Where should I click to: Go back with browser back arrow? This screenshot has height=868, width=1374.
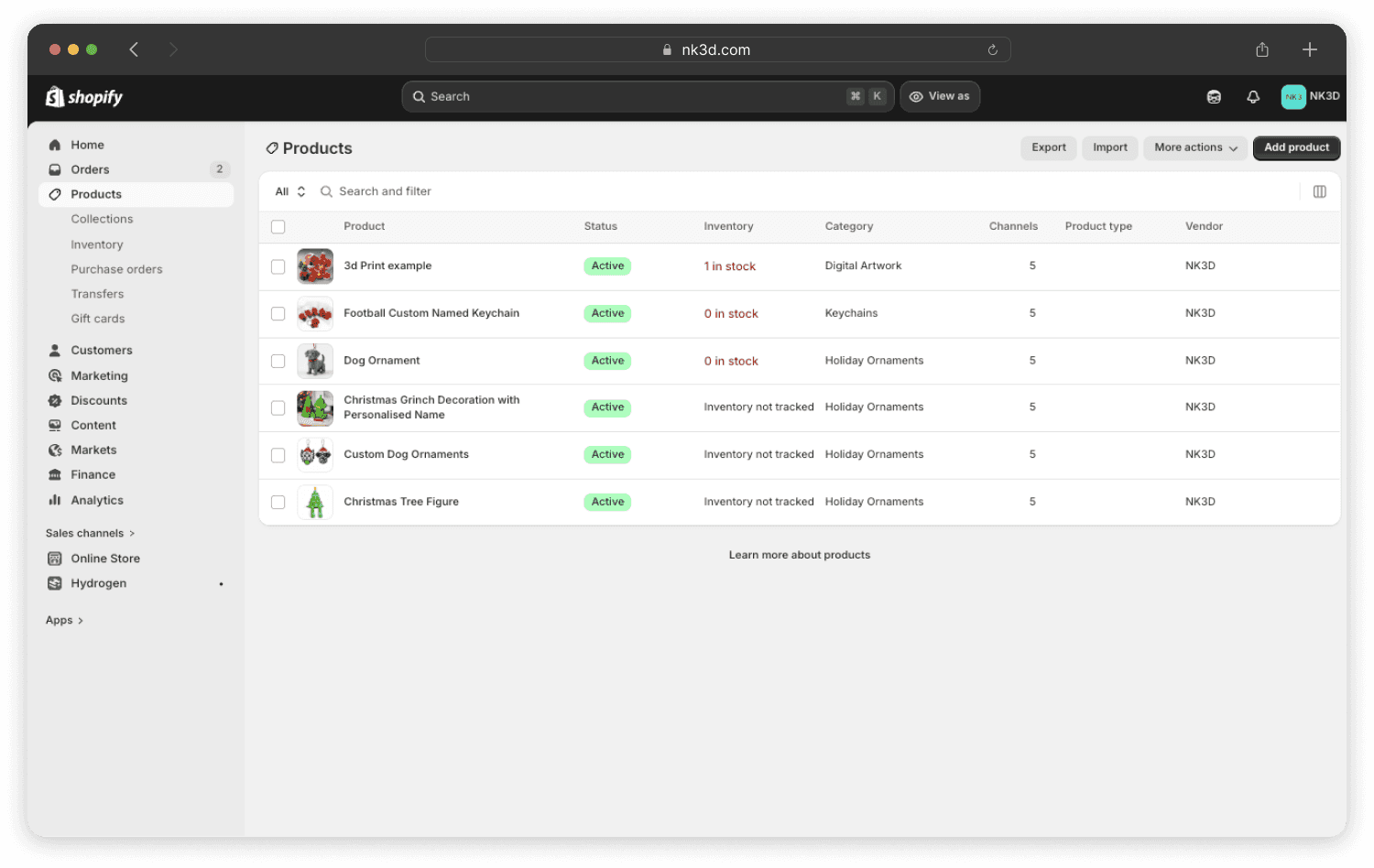134,49
